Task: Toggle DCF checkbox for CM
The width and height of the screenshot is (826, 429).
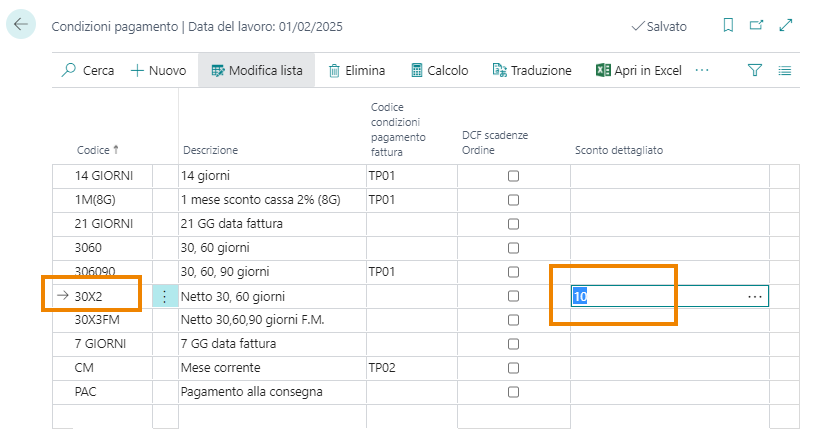Action: click(513, 368)
